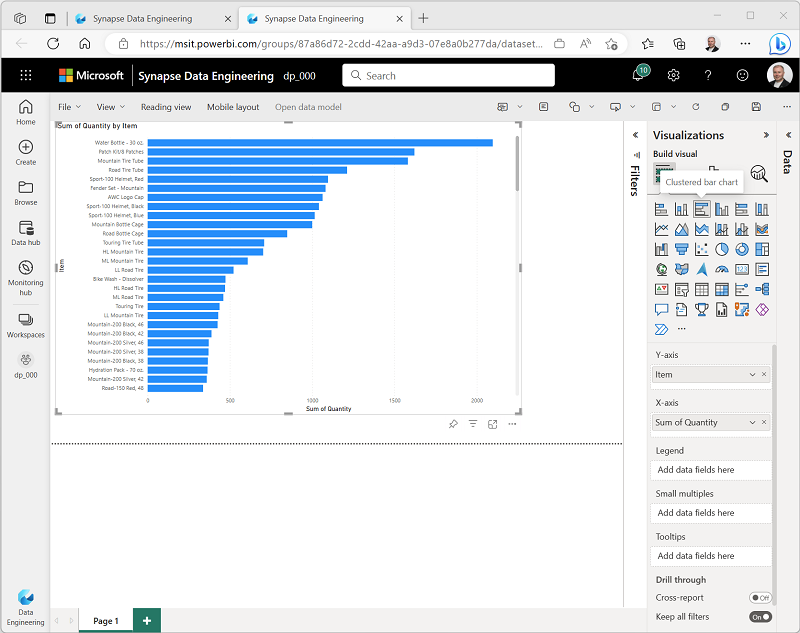Select the Stacked bar chart visual
Screen dimensions: 800x633
tap(661, 209)
